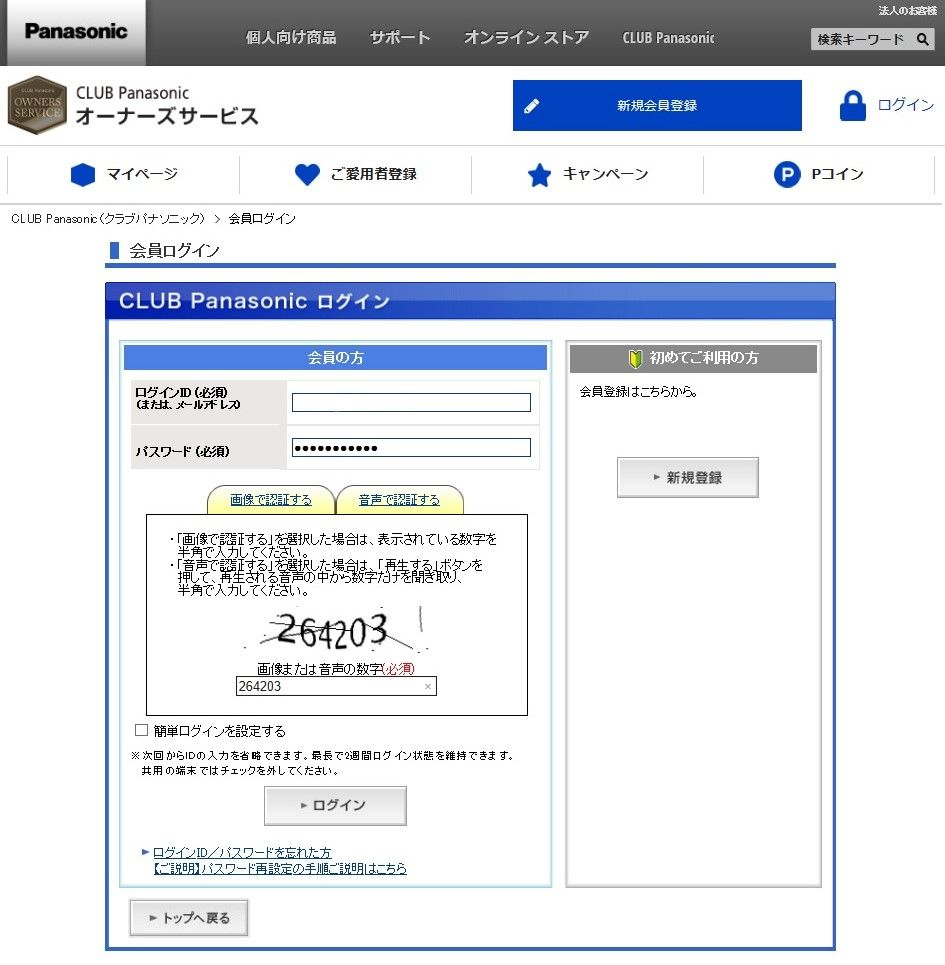Select the star icon for キャンペーン
The width and height of the screenshot is (945, 965).
click(x=540, y=174)
